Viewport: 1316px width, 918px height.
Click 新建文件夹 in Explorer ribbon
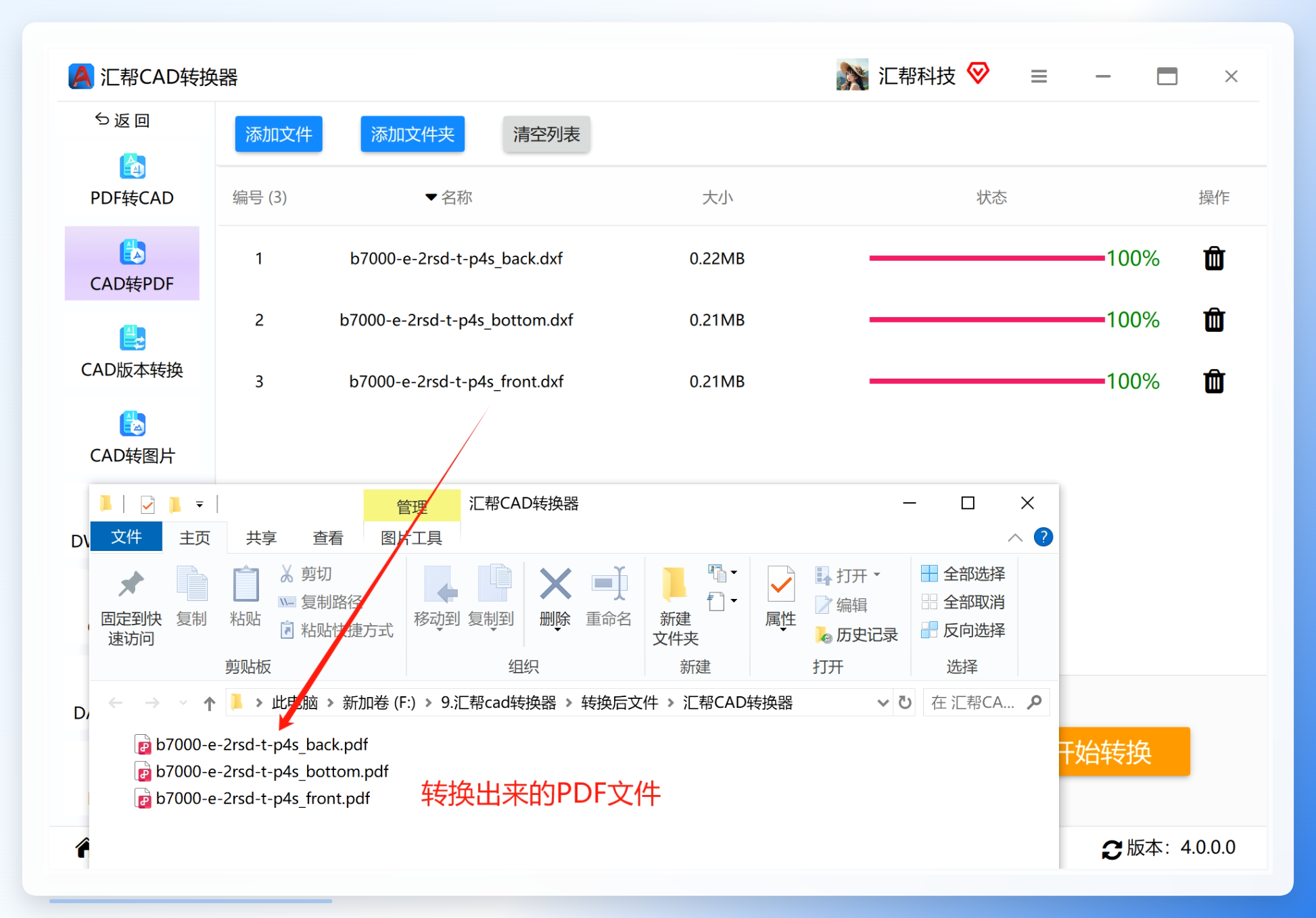[675, 606]
